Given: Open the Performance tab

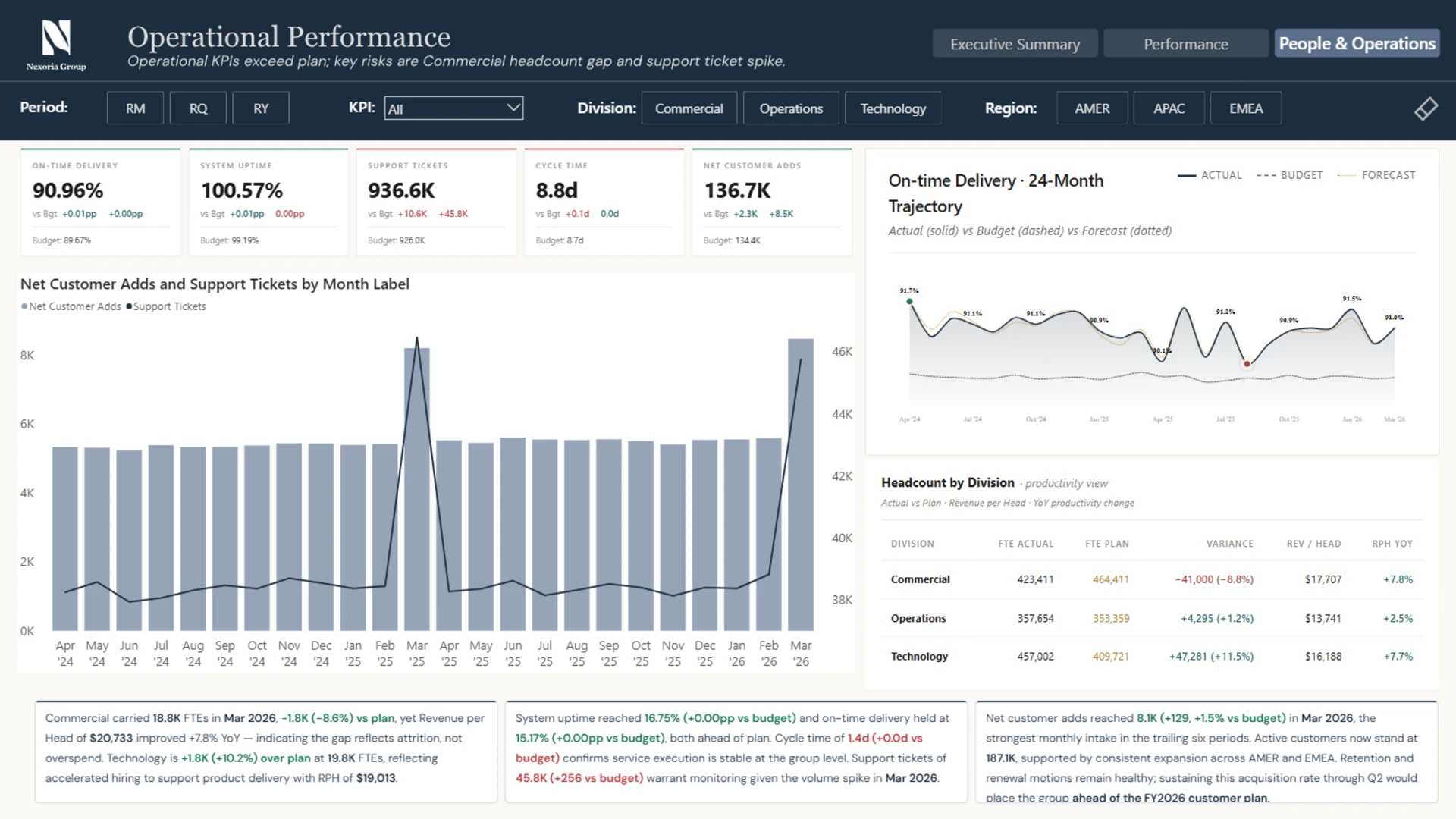Looking at the screenshot, I should [x=1185, y=44].
